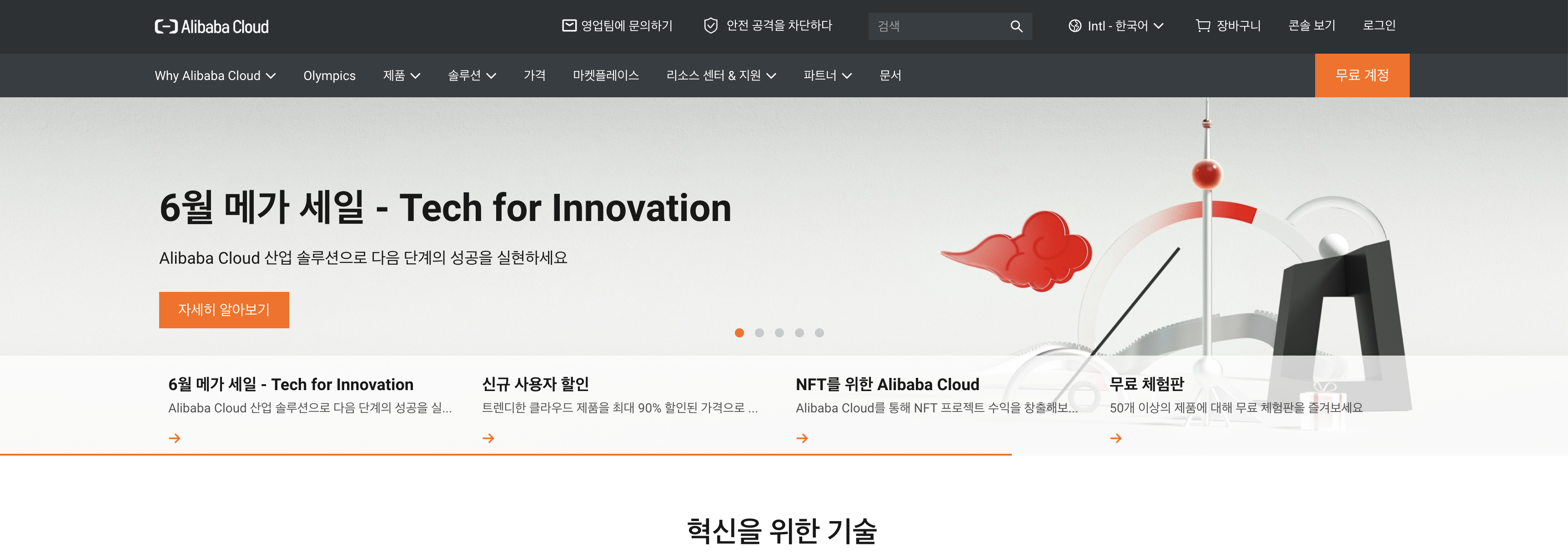Expand the 제품 menu dropdown

(x=401, y=75)
